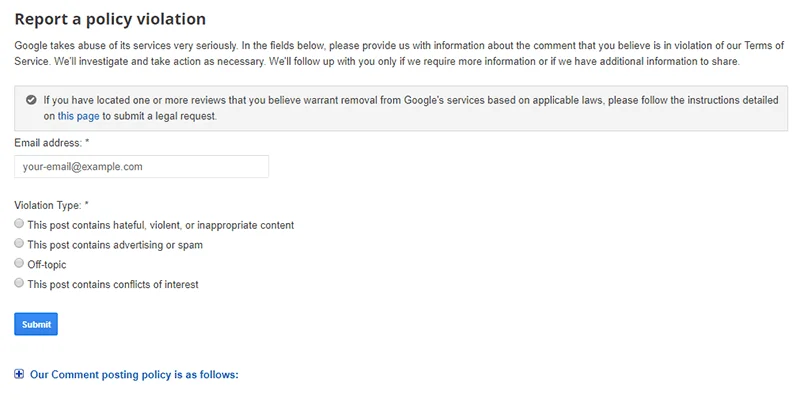The height and width of the screenshot is (402, 800).
Task: Choose the advertising or spam radio button
Action: pos(20,244)
